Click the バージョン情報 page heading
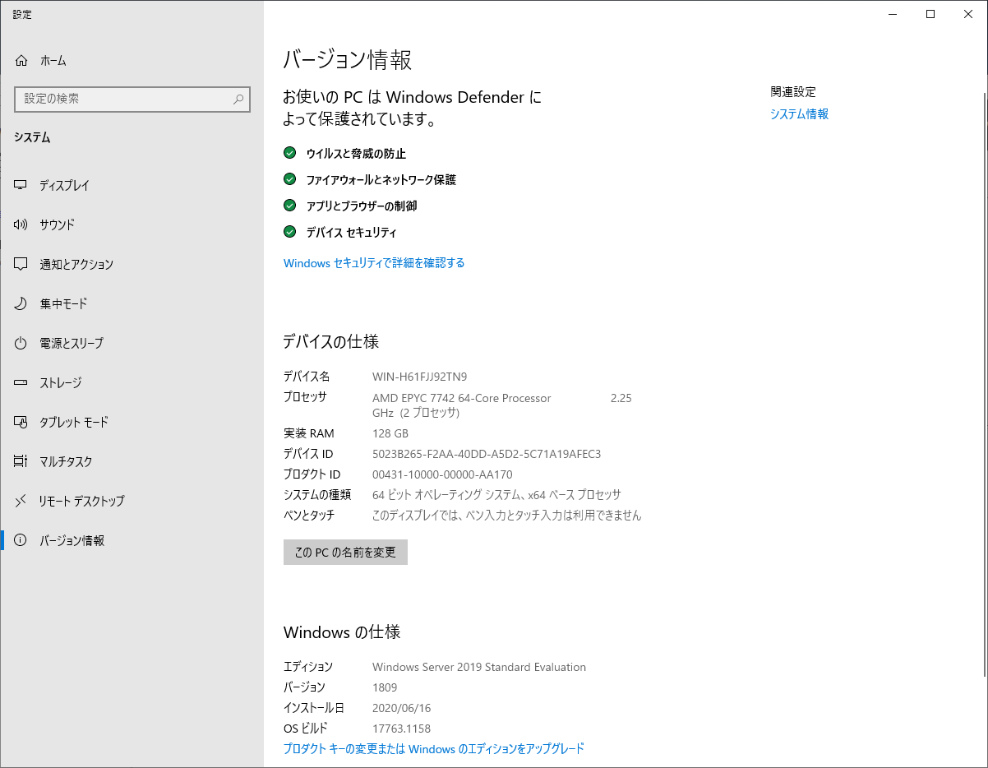Viewport: 988px width, 768px height. pos(347,60)
